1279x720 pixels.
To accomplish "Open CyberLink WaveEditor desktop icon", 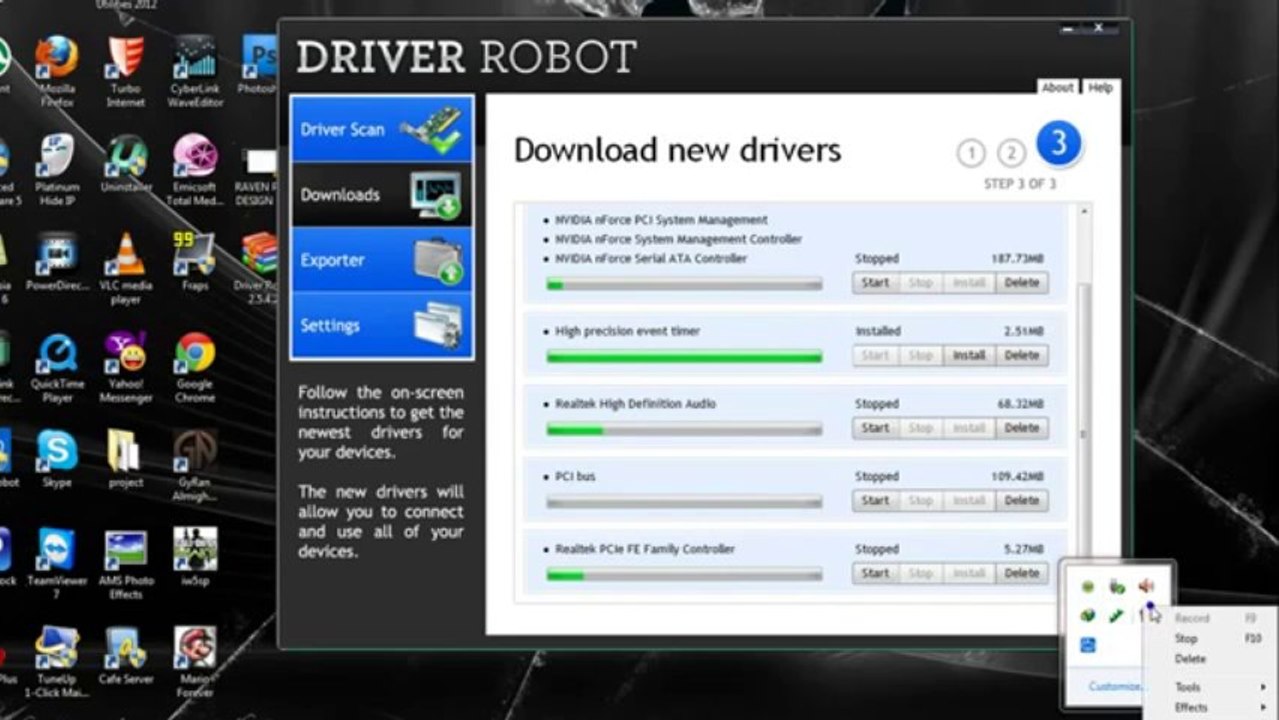I will [x=195, y=70].
